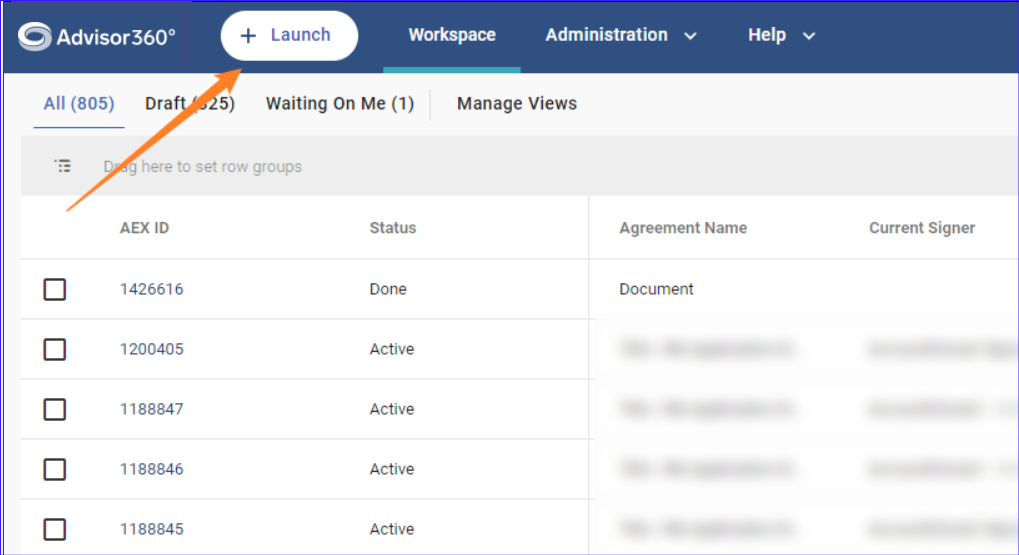Click the Done status of row 1426616
1019x555 pixels.
[x=388, y=289]
